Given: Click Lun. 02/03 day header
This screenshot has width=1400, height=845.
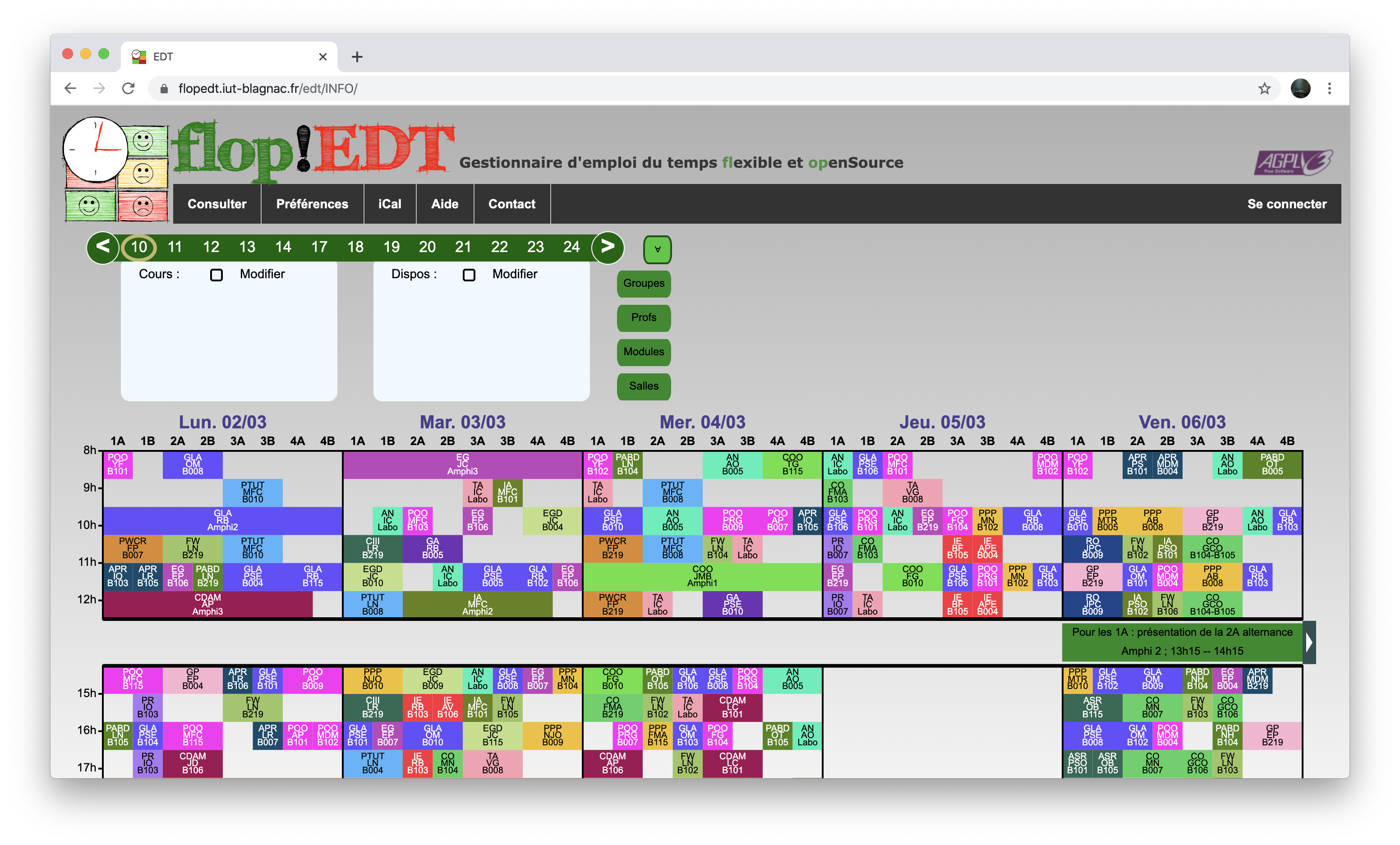Looking at the screenshot, I should coord(222,422).
